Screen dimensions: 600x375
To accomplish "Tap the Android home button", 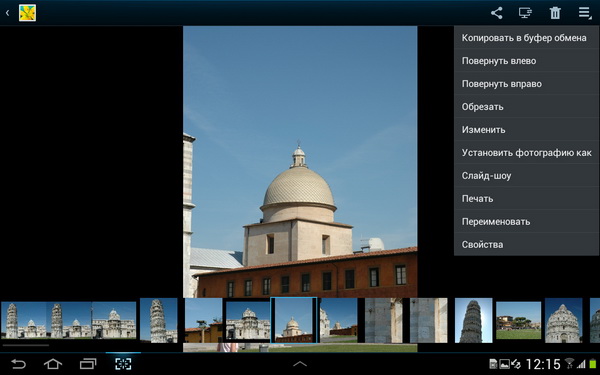I will [53, 364].
